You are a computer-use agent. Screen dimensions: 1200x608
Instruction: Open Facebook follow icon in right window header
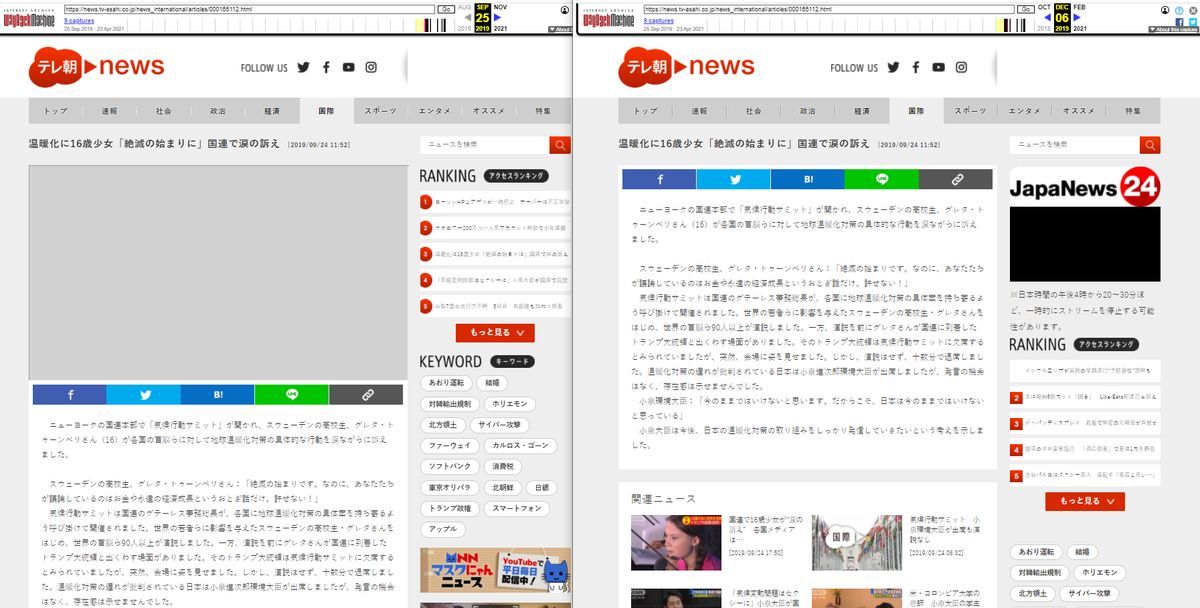pyautogui.click(x=916, y=67)
